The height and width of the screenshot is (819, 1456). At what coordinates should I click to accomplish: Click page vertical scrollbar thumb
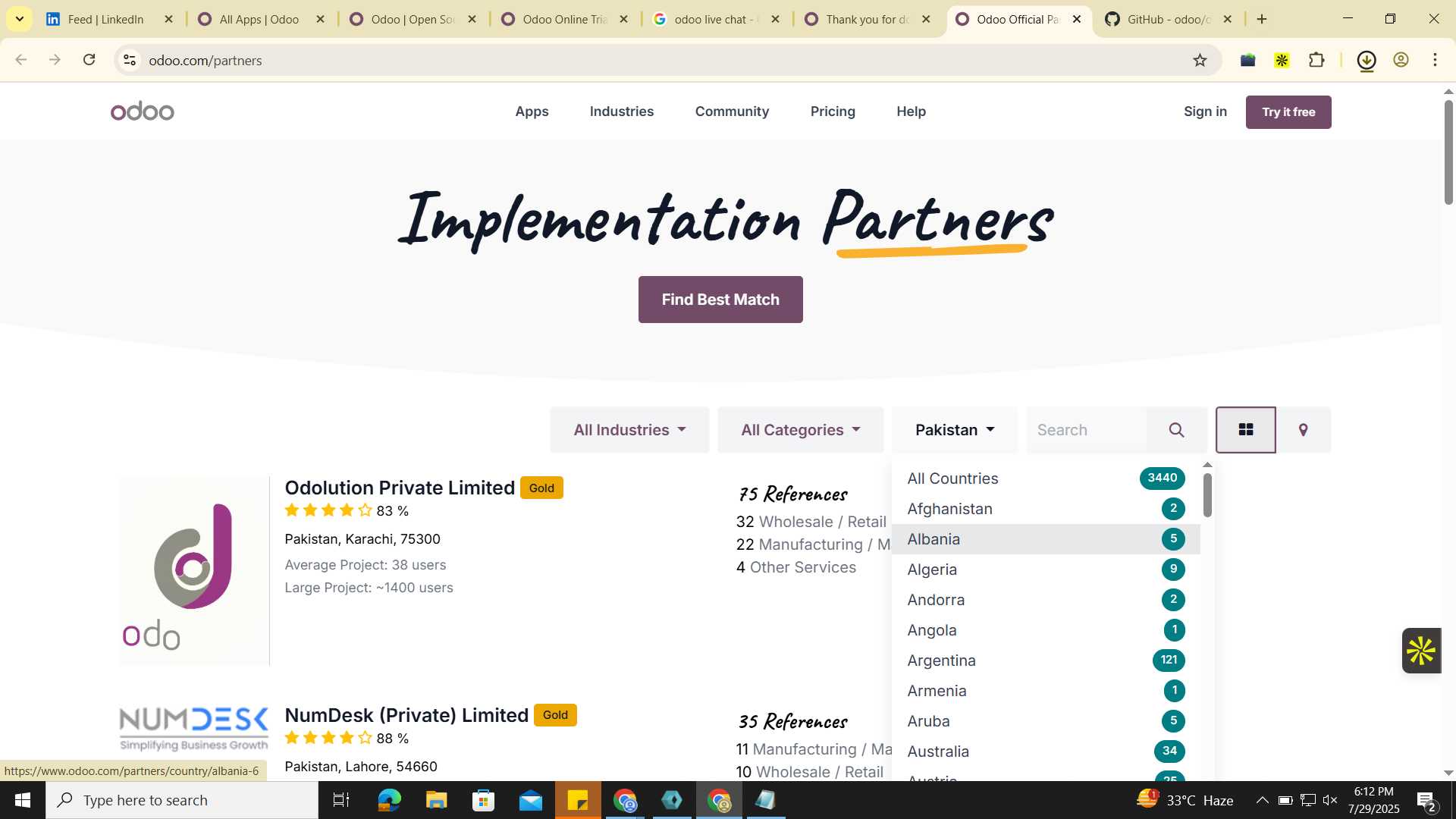(x=1448, y=152)
